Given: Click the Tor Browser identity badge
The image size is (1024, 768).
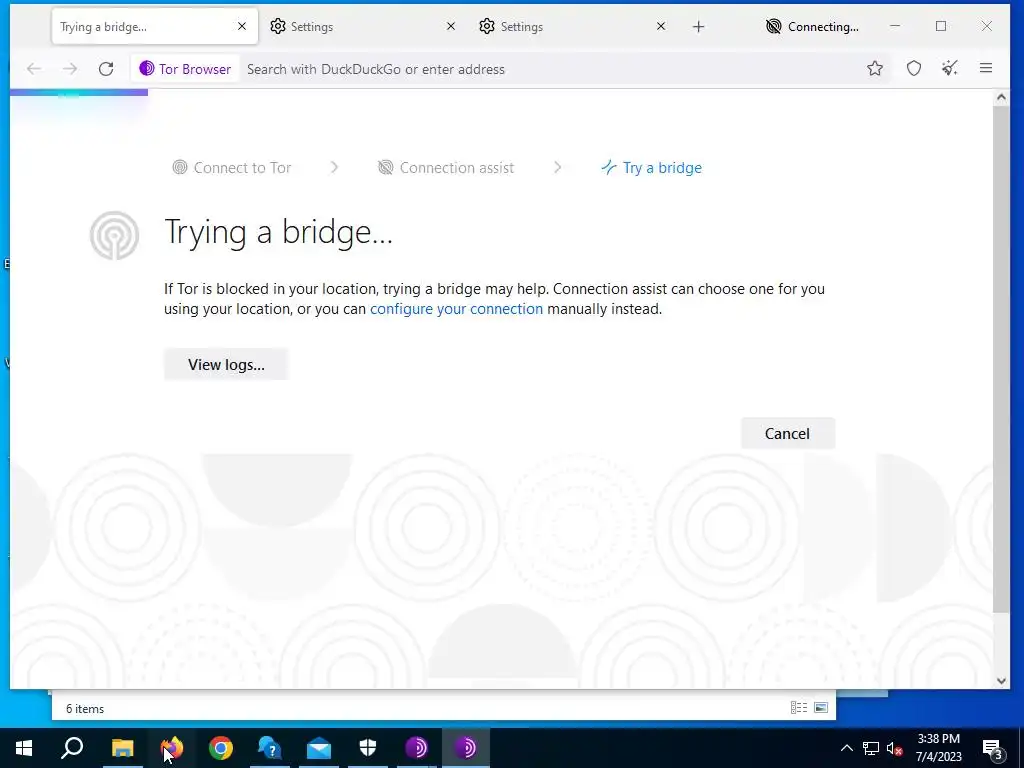Looking at the screenshot, I should 185,69.
